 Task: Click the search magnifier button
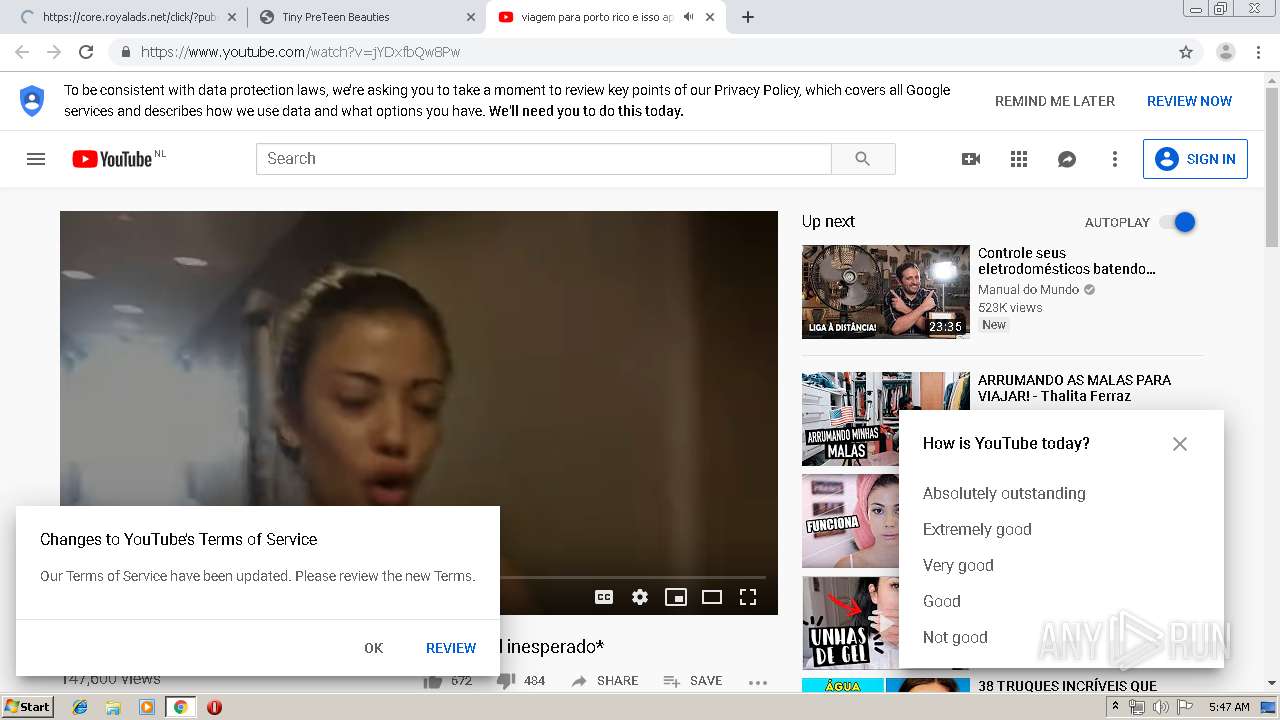point(863,159)
